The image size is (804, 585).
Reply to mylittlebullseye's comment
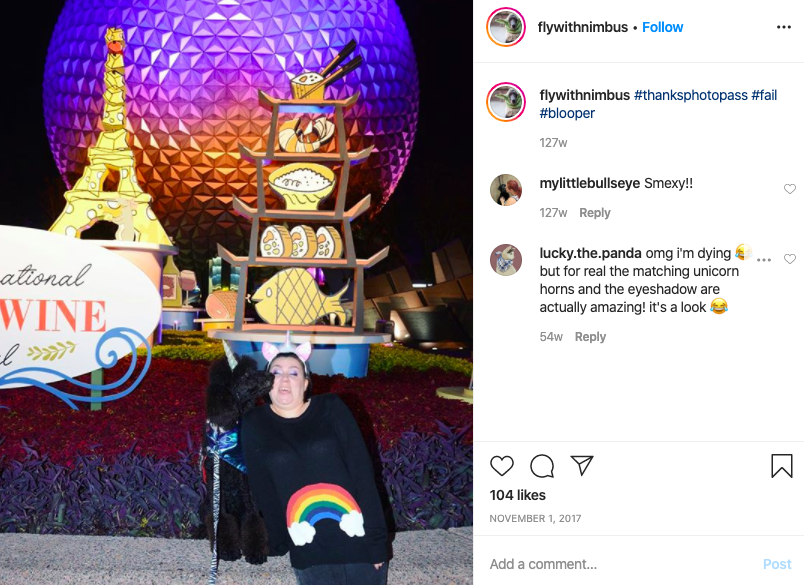pos(595,213)
